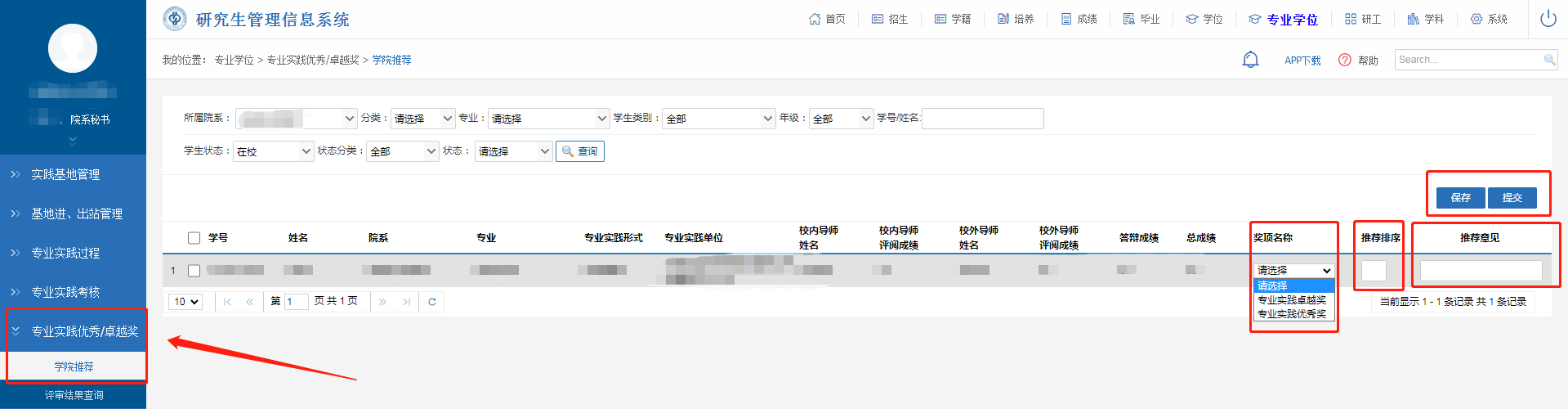Jump to the first page arrow icon
The height and width of the screenshot is (409, 1568).
pyautogui.click(x=227, y=302)
